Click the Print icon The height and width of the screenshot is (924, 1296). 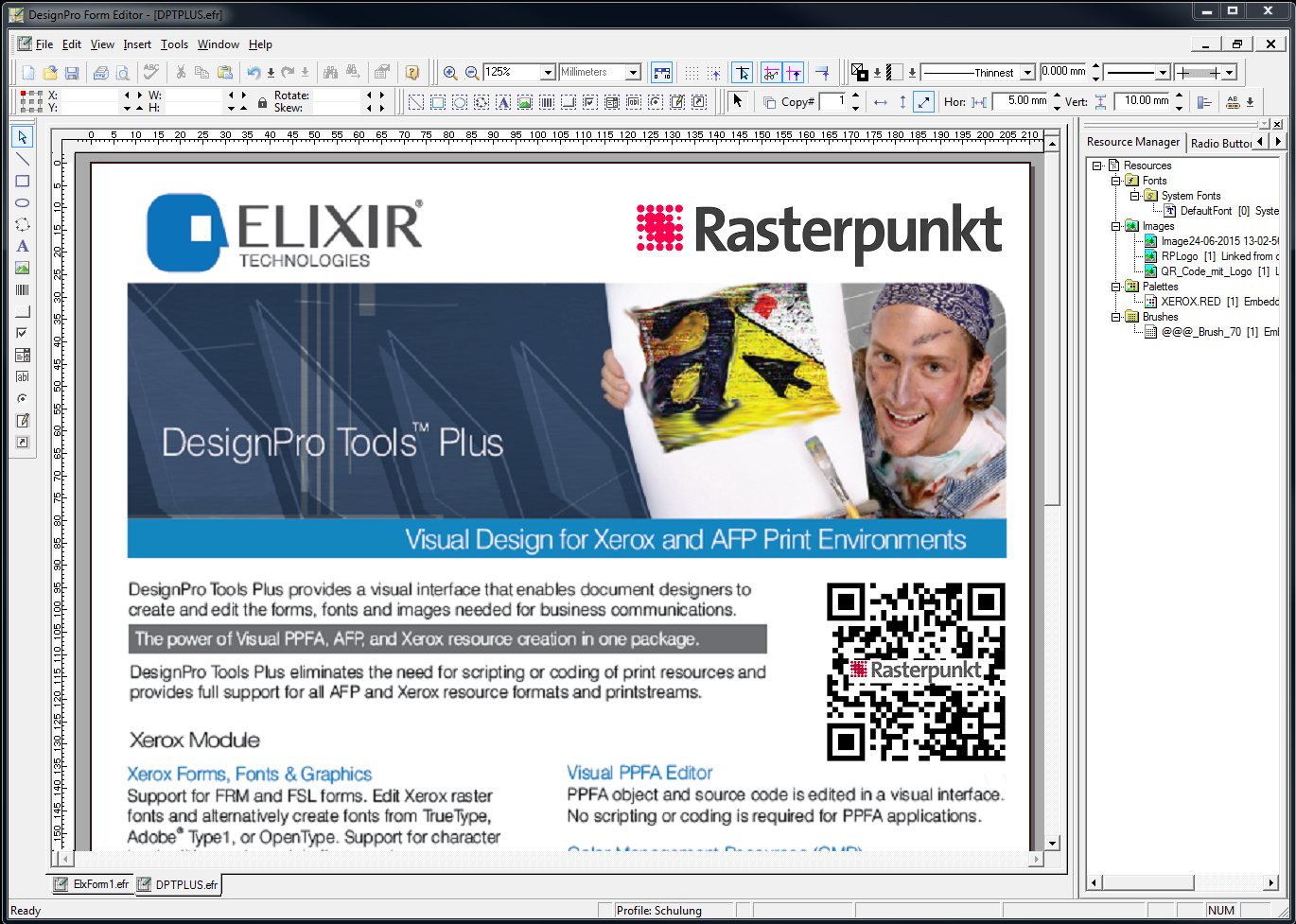[101, 72]
